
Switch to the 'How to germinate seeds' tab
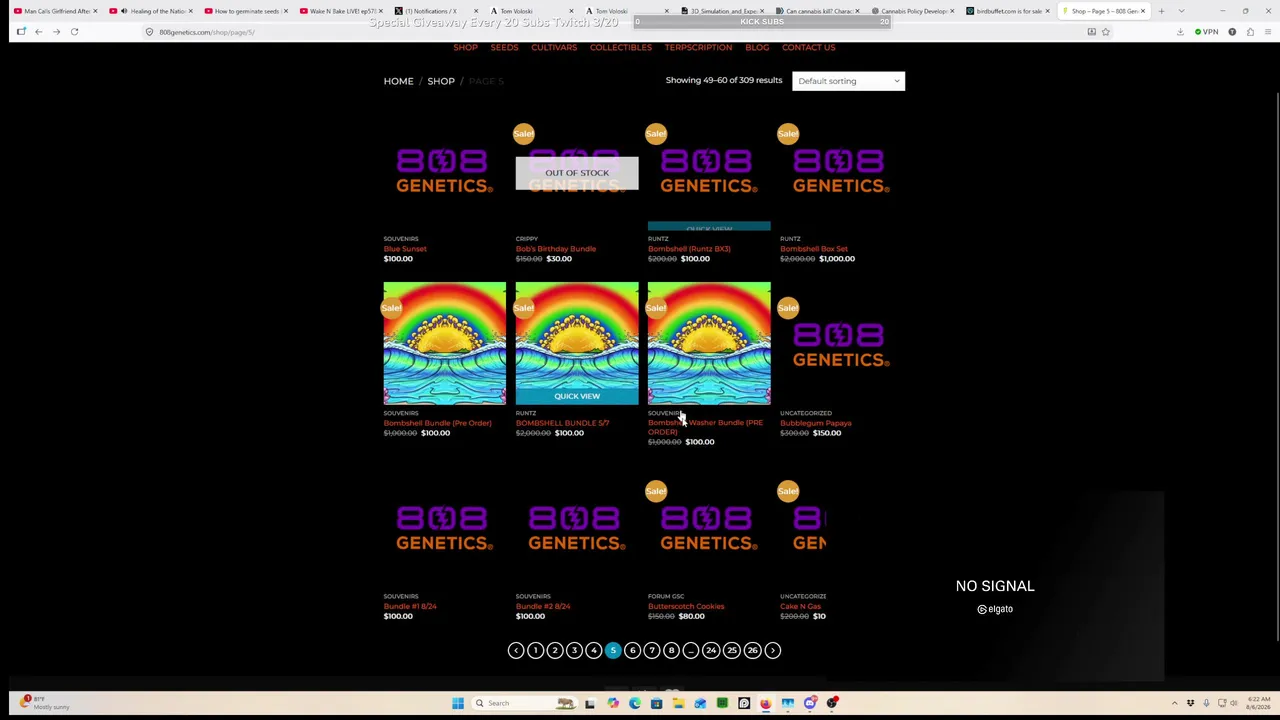click(245, 11)
